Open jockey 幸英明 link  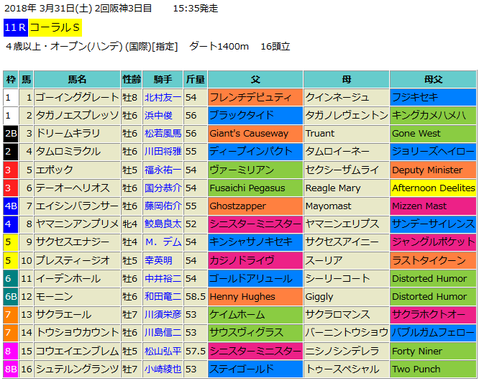coord(158,260)
